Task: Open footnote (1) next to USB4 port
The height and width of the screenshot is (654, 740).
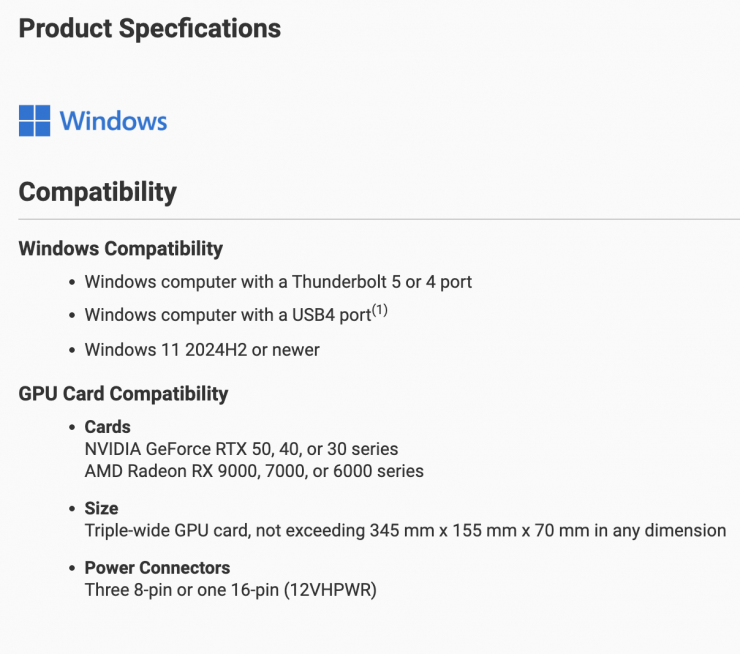Action: tap(379, 311)
